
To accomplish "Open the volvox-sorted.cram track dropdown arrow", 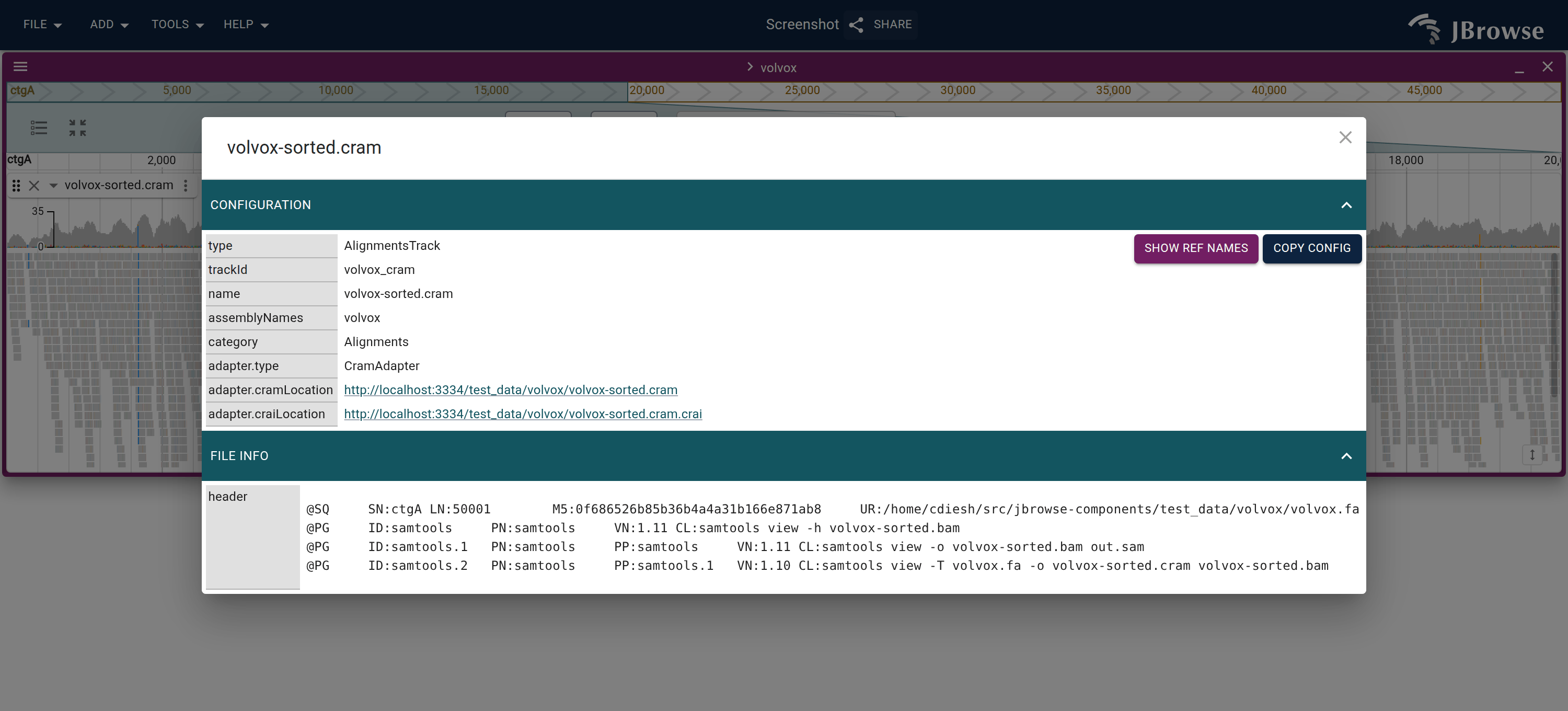I will (x=53, y=186).
